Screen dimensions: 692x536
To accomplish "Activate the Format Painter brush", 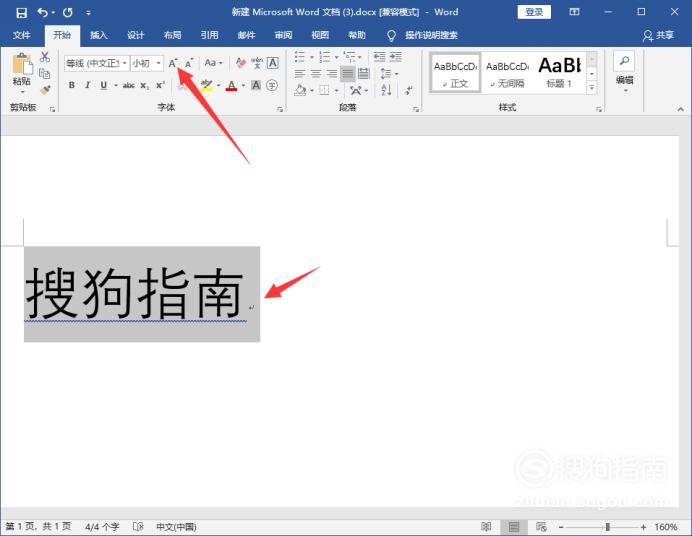I will [x=45, y=90].
